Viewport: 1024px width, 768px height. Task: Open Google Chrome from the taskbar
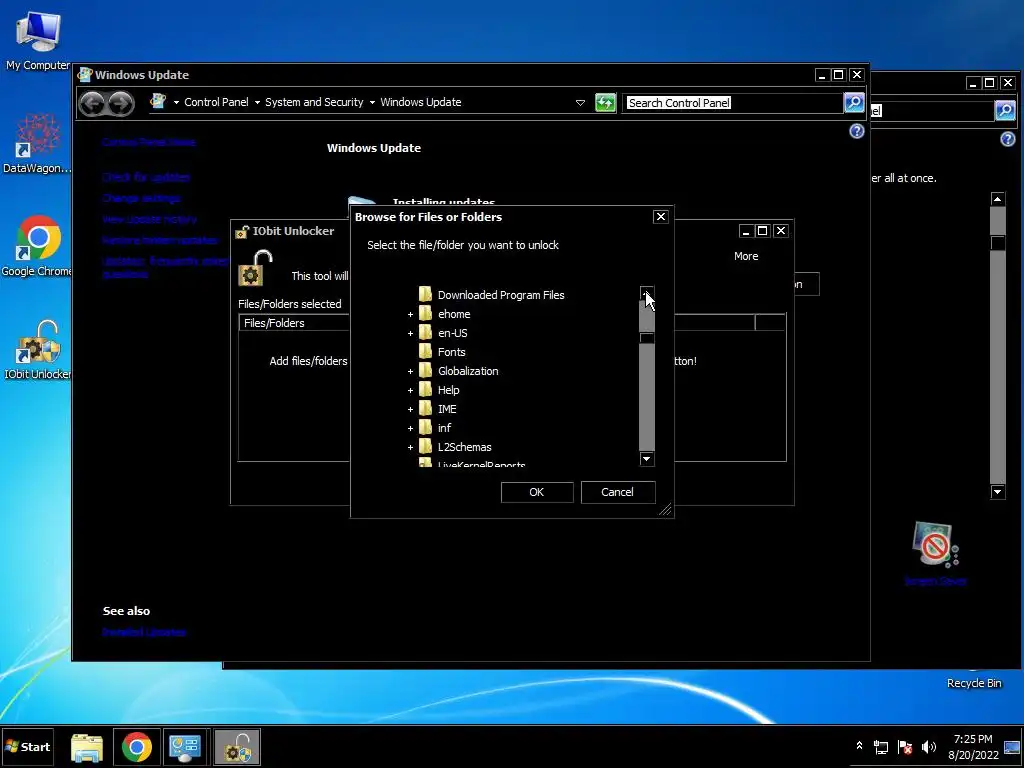(x=136, y=747)
